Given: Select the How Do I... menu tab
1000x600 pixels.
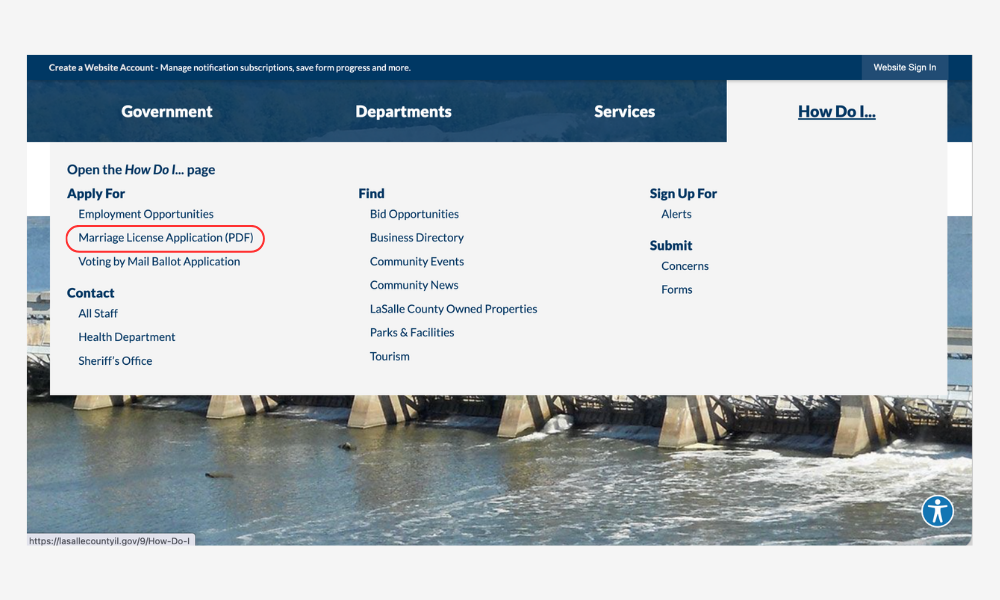Looking at the screenshot, I should coord(837,112).
